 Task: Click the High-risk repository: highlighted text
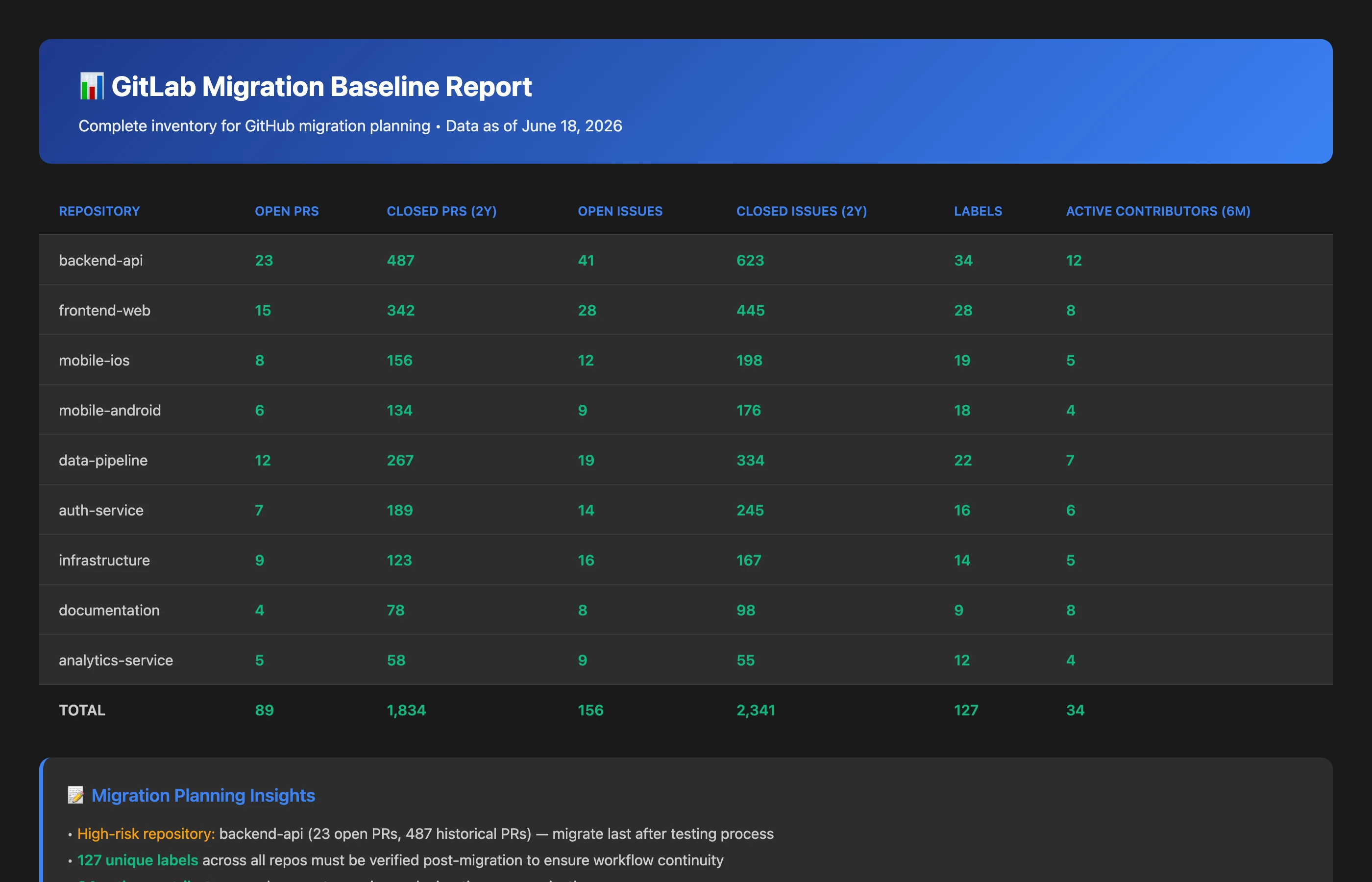pos(146,834)
